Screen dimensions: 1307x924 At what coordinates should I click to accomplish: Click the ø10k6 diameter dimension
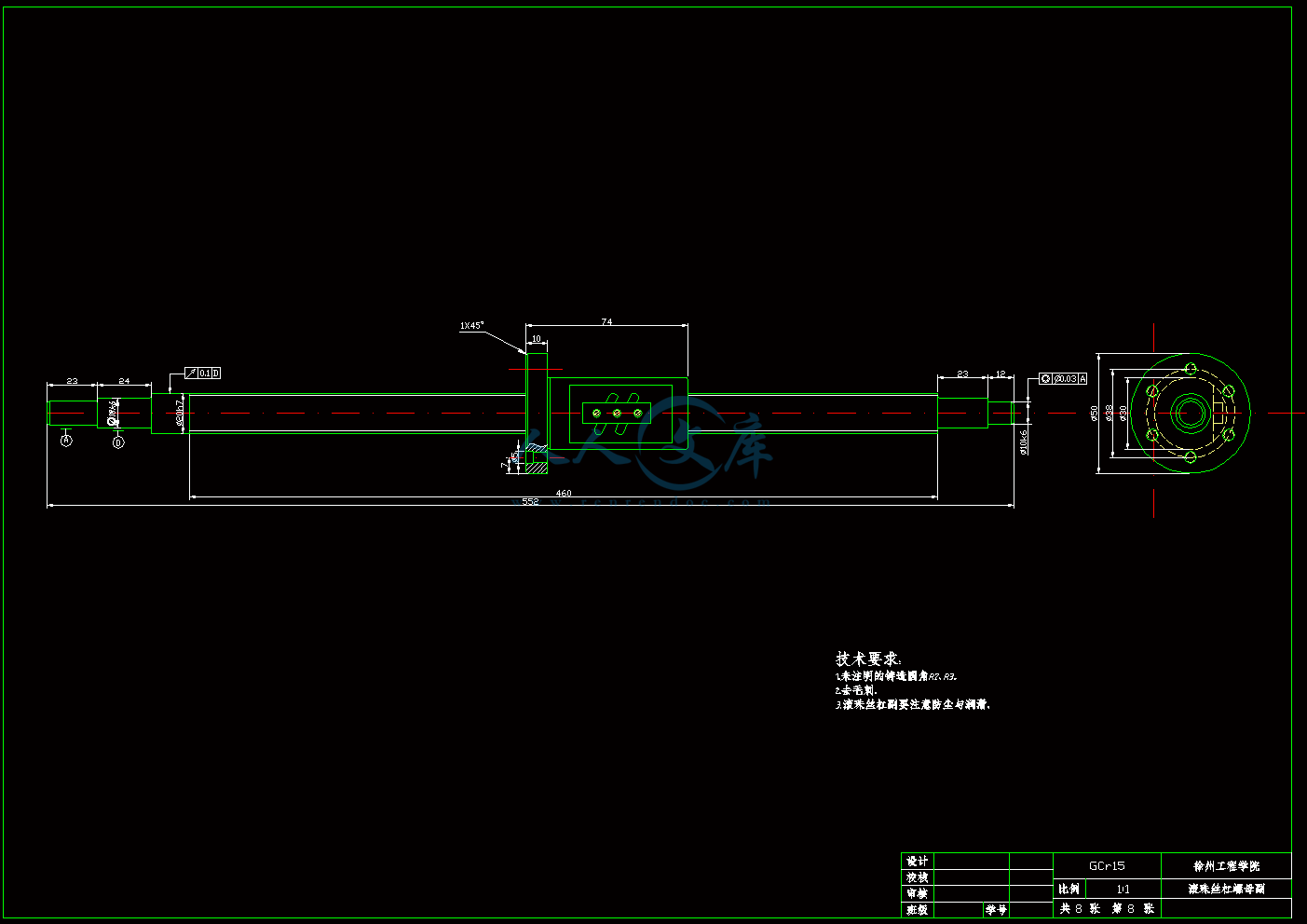[x=1023, y=442]
